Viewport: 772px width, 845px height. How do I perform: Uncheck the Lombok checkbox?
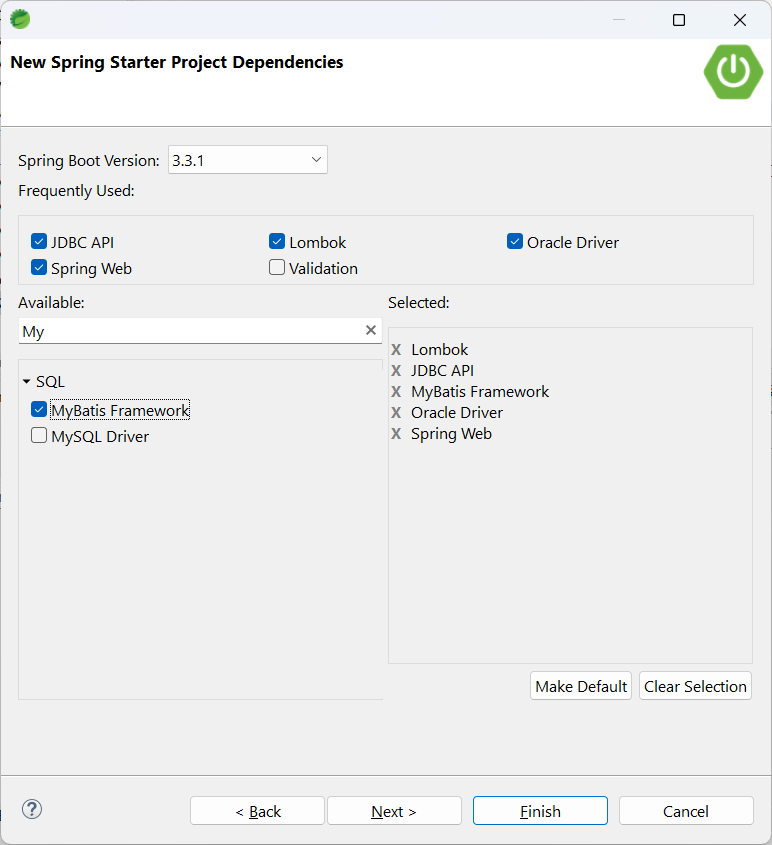click(x=277, y=241)
